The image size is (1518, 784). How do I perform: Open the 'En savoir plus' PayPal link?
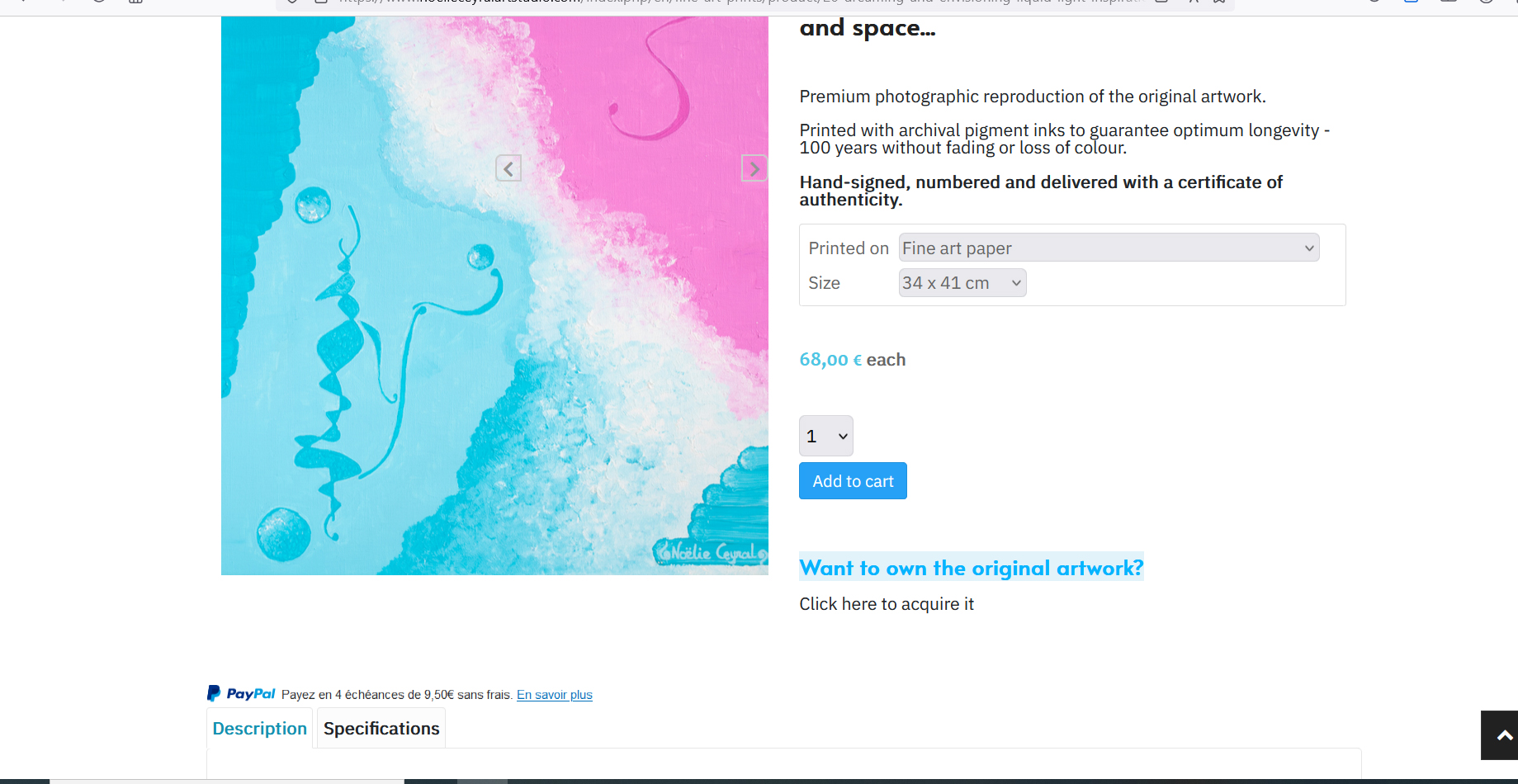[554, 695]
